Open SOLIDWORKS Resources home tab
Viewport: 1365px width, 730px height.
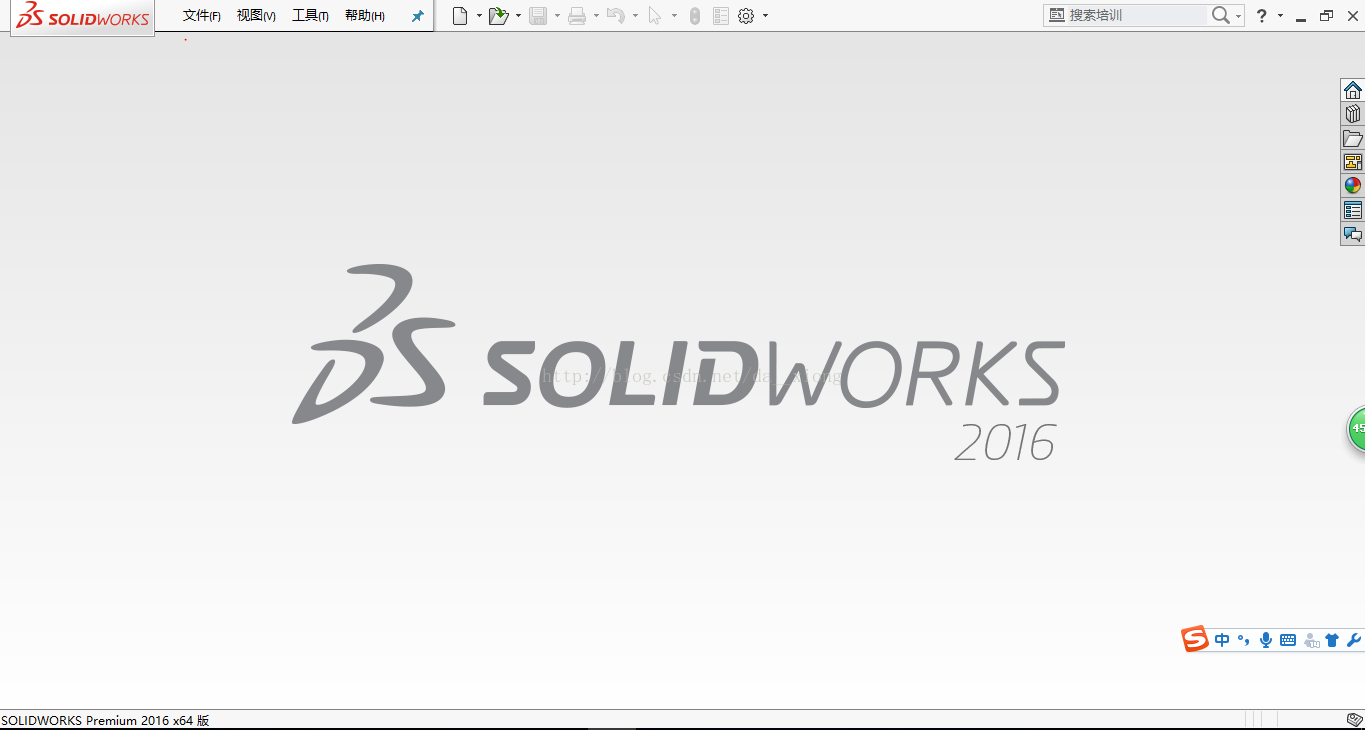(1352, 90)
